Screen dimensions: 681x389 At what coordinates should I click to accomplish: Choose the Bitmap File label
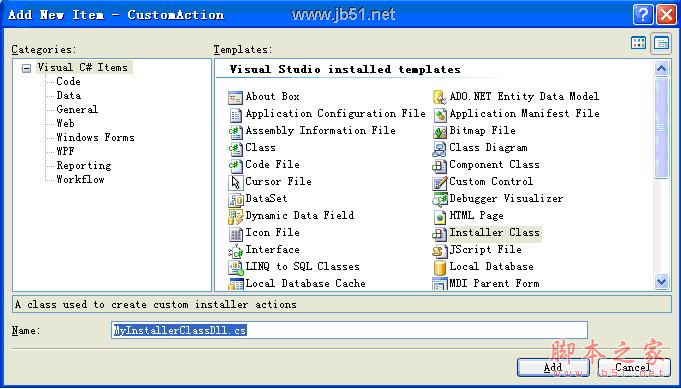[482, 131]
